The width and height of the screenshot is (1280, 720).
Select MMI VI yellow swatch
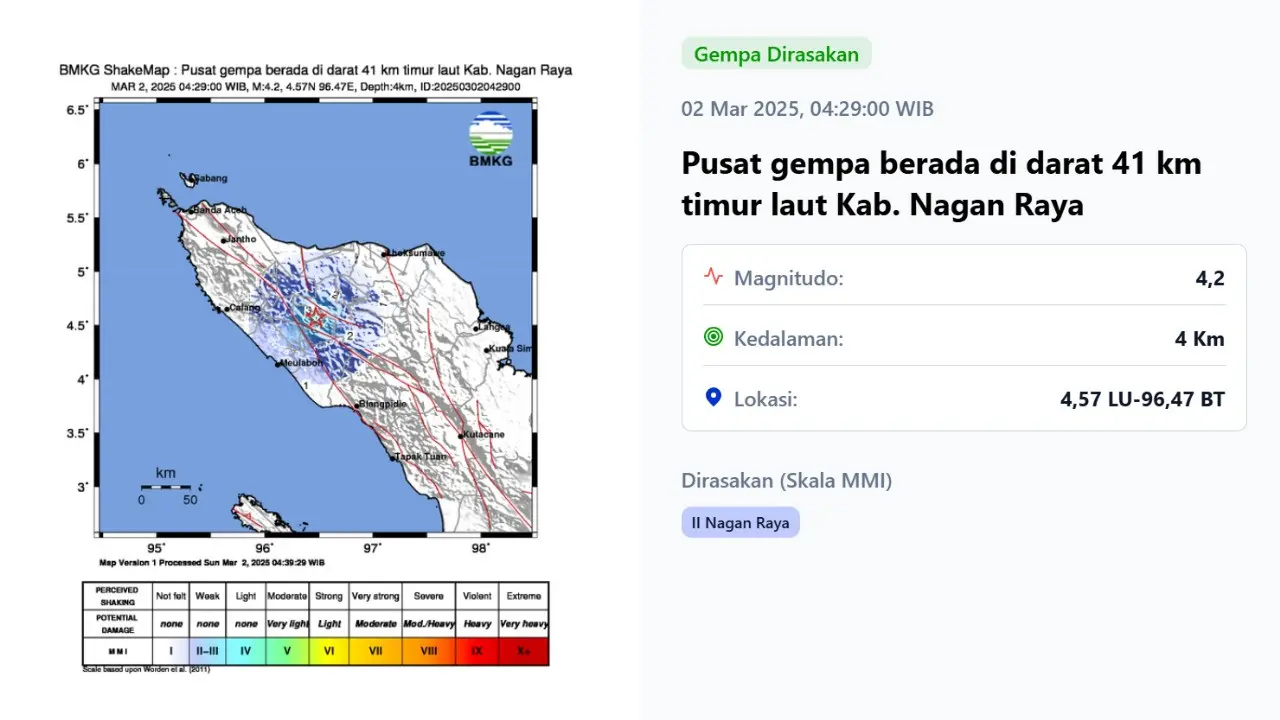pyautogui.click(x=329, y=650)
